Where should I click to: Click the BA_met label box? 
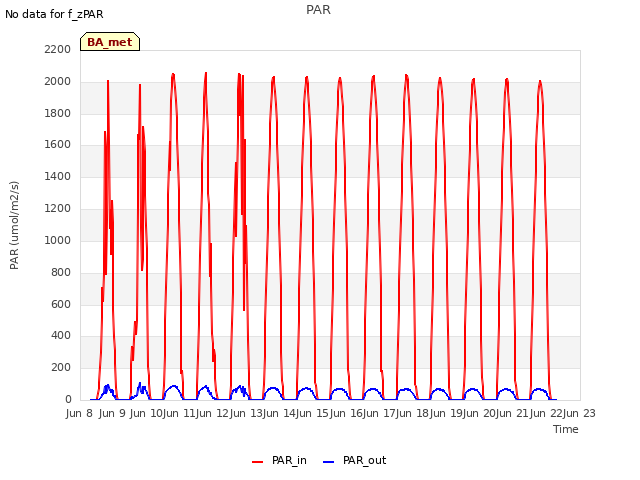point(110,42)
